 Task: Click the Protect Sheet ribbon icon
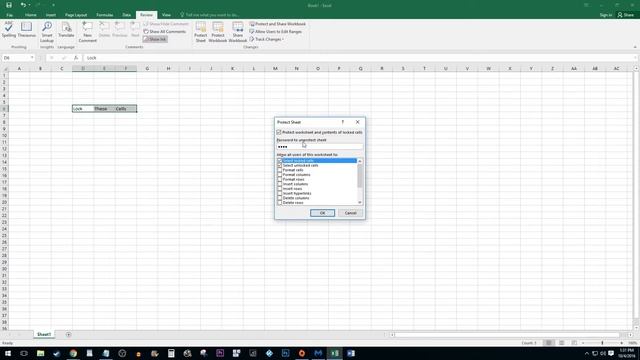[x=200, y=32]
